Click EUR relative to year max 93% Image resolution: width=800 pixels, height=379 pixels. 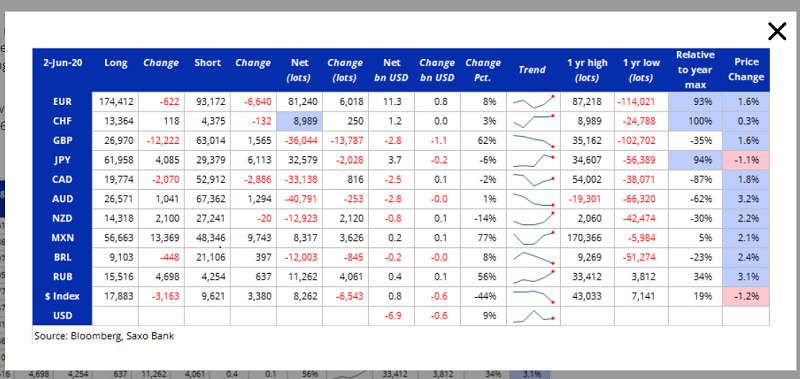pos(695,102)
